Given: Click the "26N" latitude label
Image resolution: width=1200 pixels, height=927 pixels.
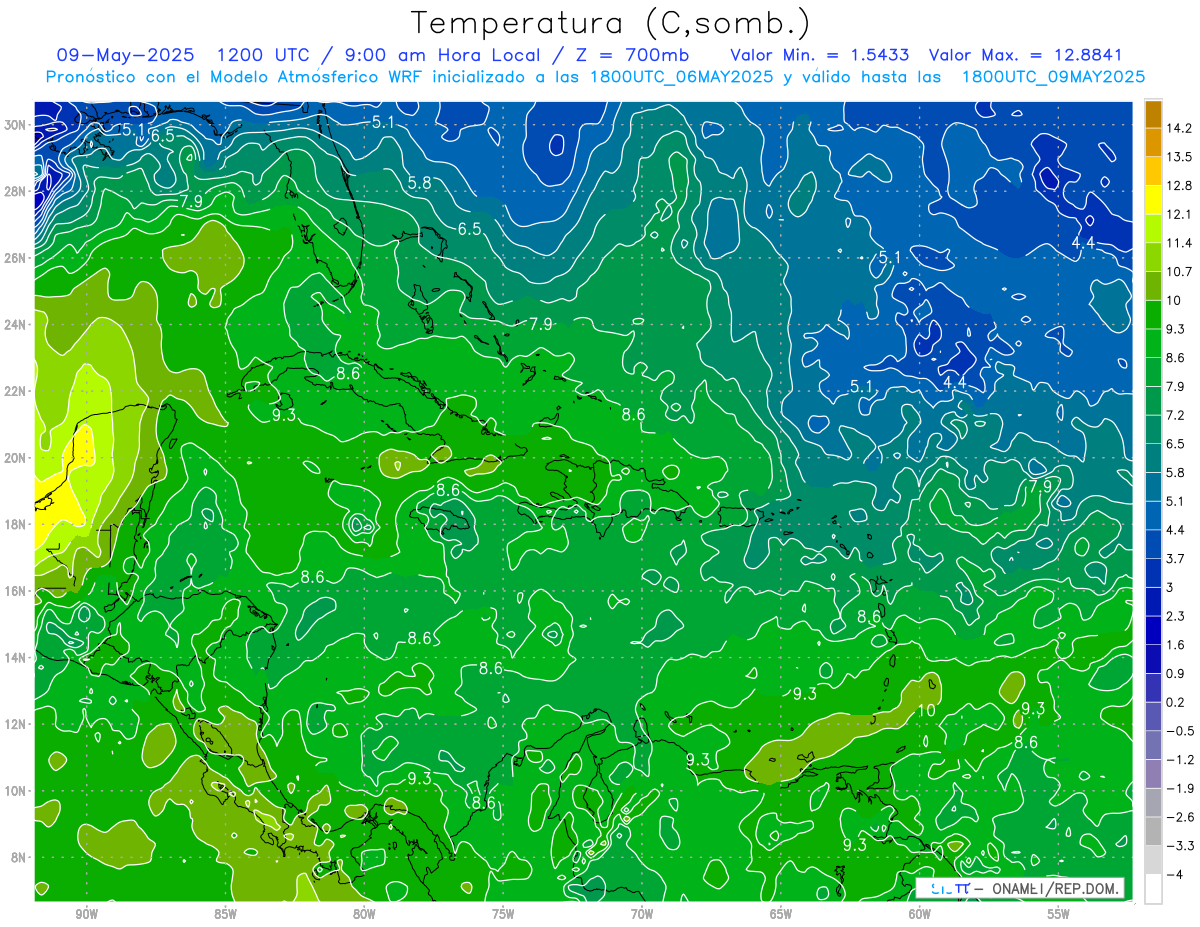Looking at the screenshot, I should point(16,258).
